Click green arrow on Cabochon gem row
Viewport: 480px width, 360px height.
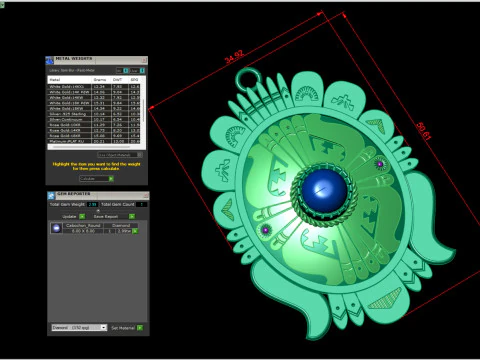click(x=135, y=231)
